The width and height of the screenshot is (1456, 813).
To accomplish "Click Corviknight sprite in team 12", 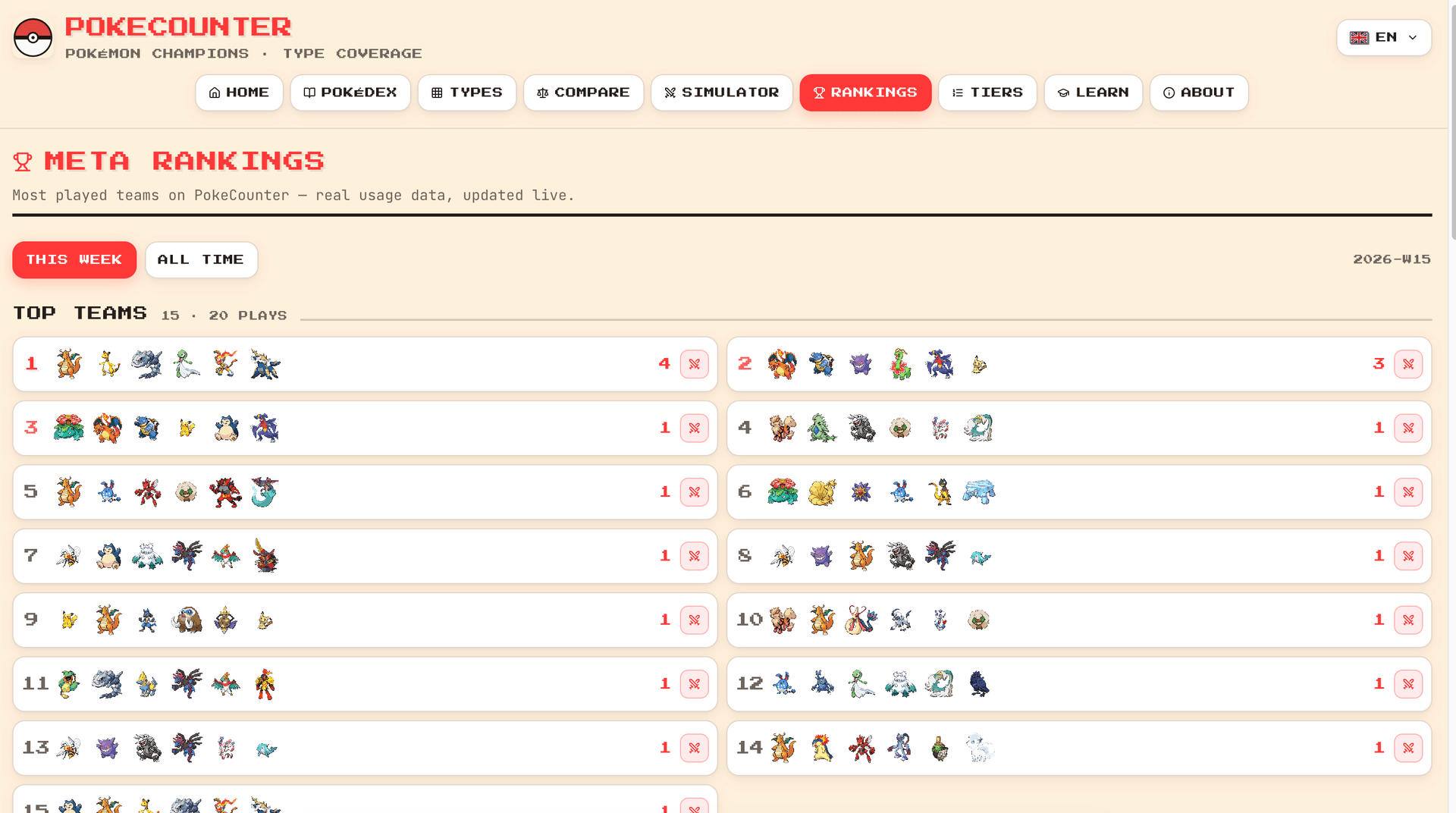I will pyautogui.click(x=978, y=684).
